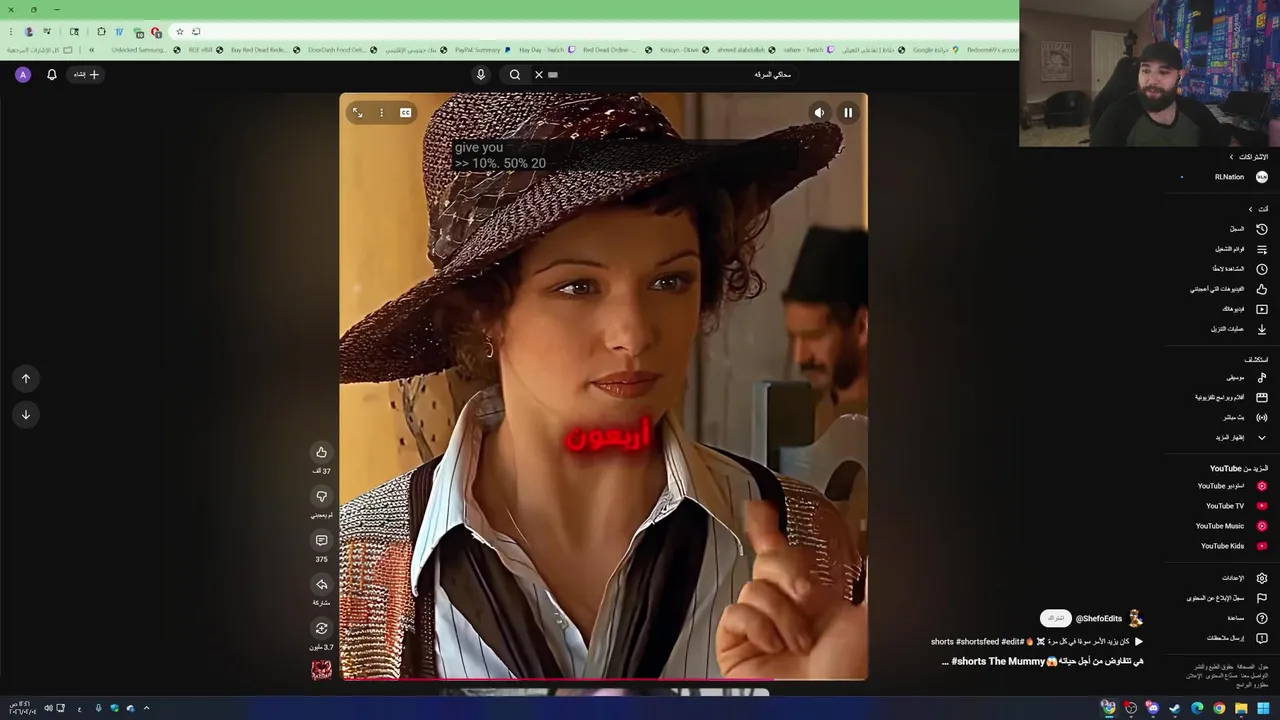Pause the Short with the pause button
The width and height of the screenshot is (1280, 720).
pyautogui.click(x=848, y=113)
